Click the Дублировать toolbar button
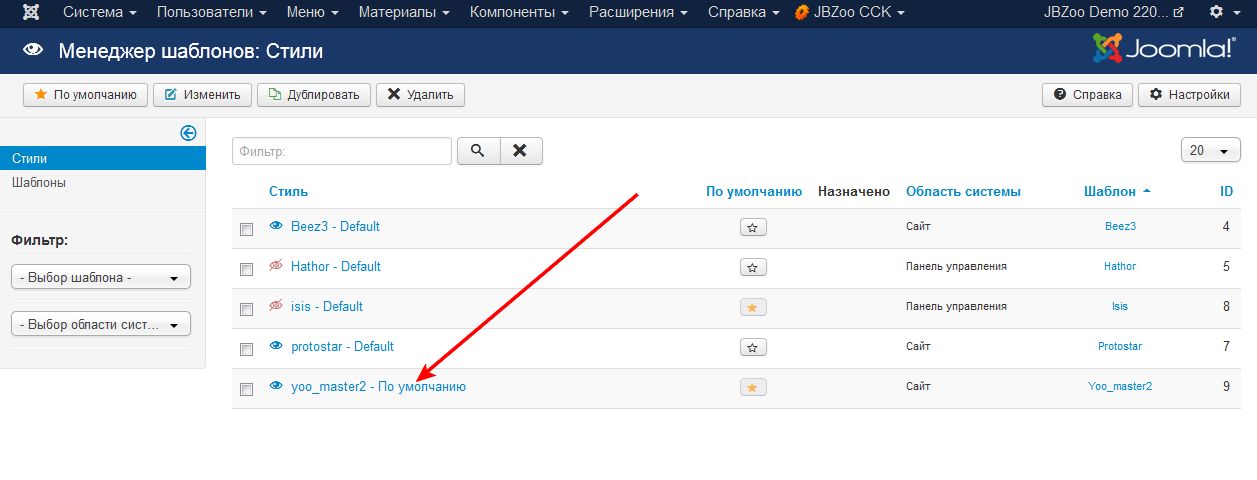 314,95
